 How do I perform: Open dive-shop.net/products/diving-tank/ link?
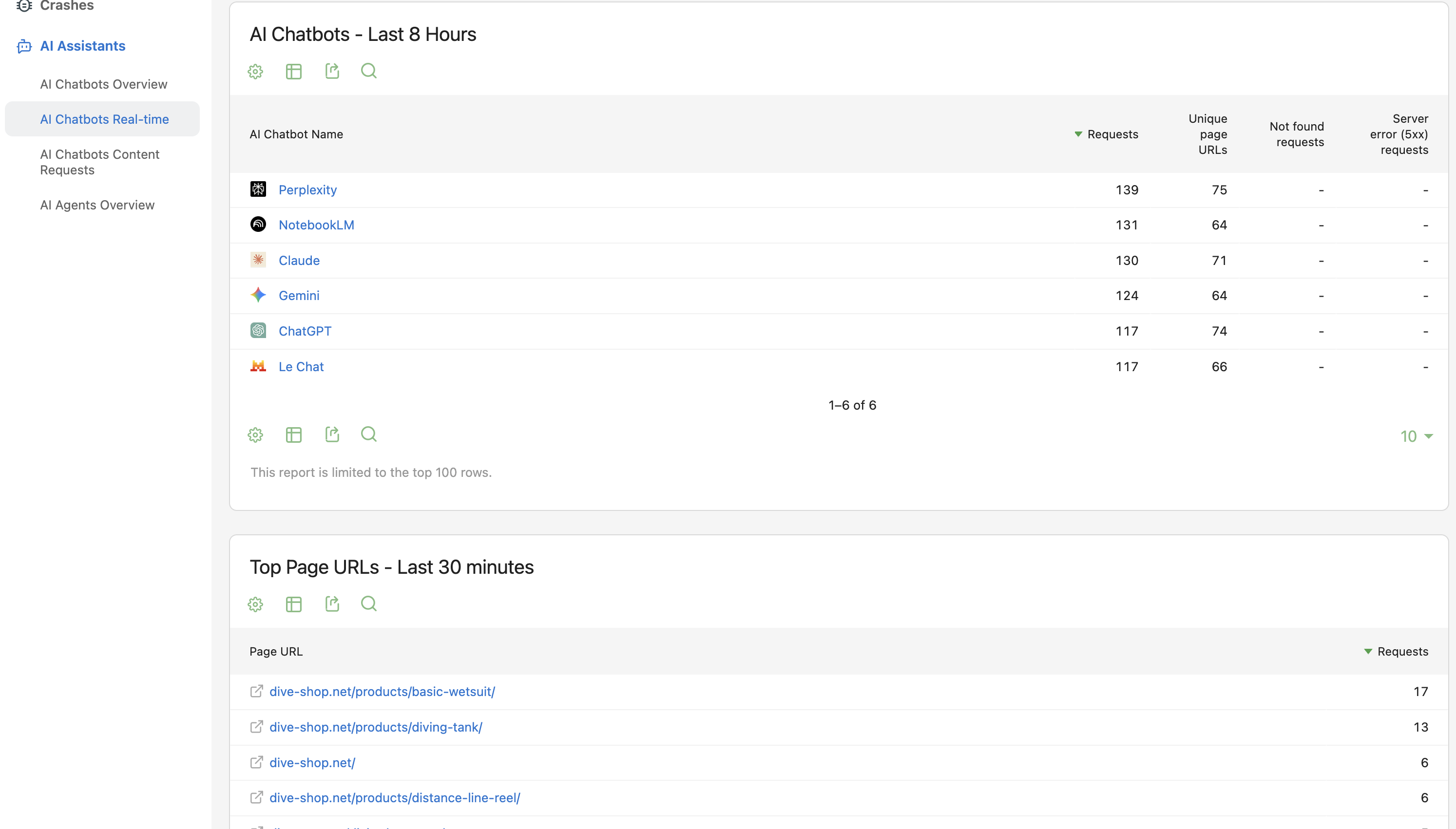pyautogui.click(x=376, y=727)
